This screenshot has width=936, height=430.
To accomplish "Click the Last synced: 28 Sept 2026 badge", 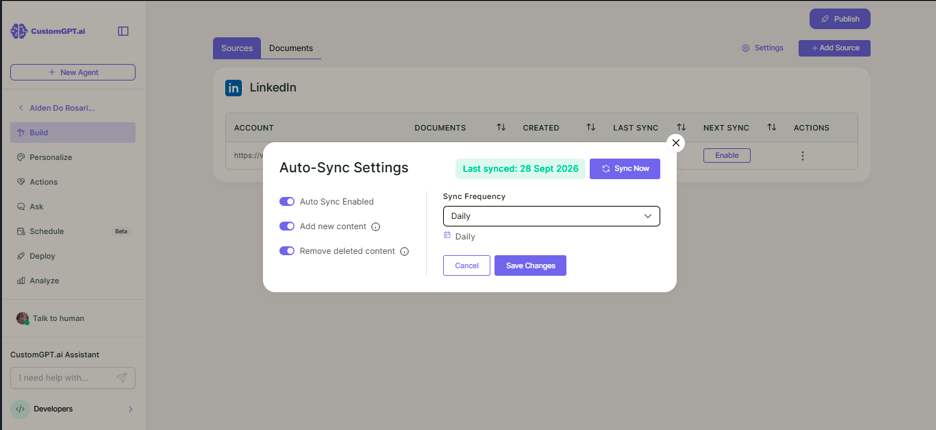I will pyautogui.click(x=521, y=168).
